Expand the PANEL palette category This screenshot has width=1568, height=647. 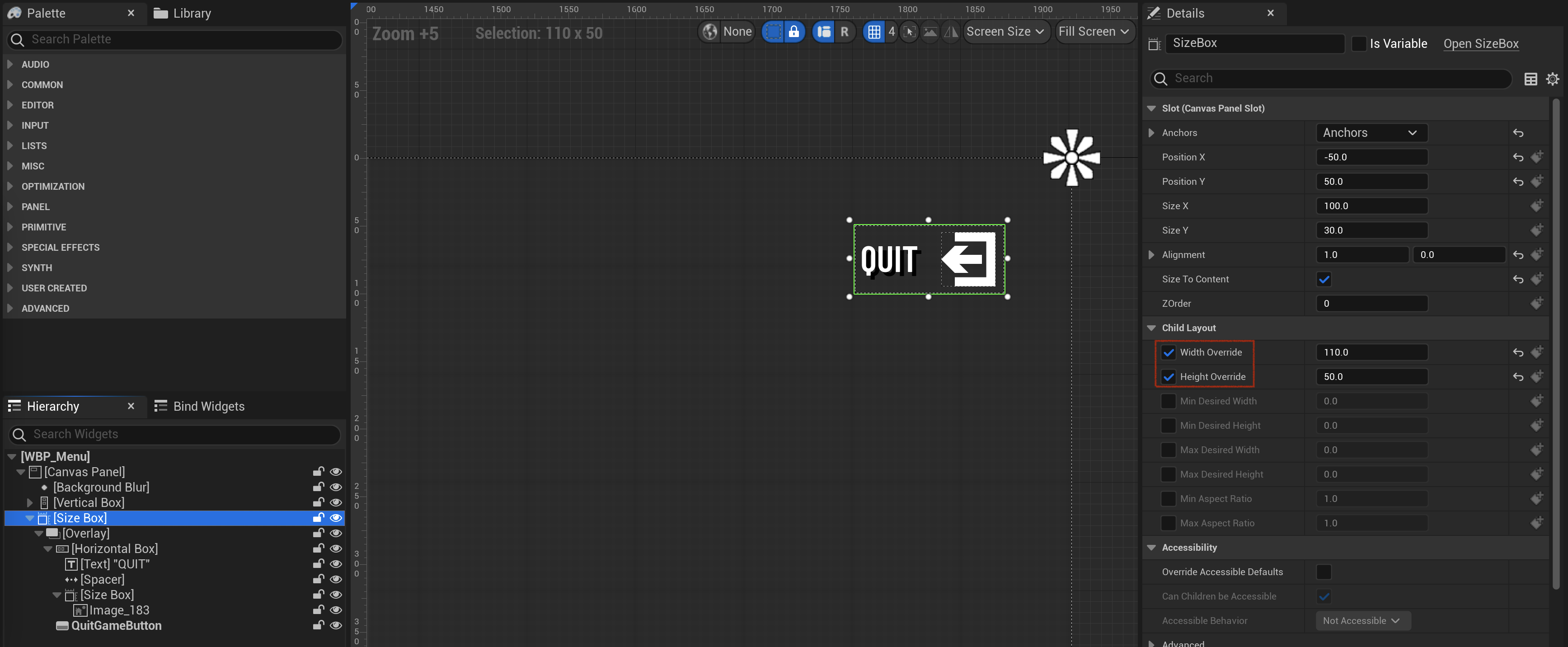tap(10, 206)
